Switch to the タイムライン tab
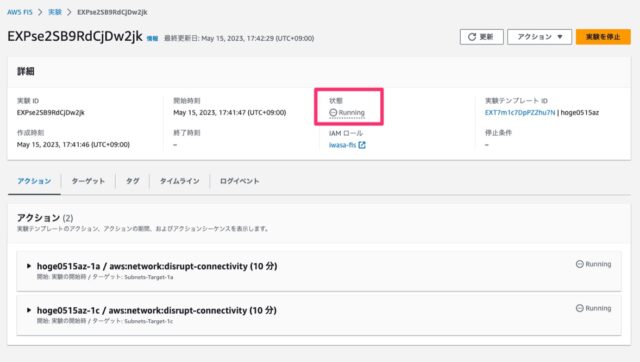640x362 pixels. point(180,181)
